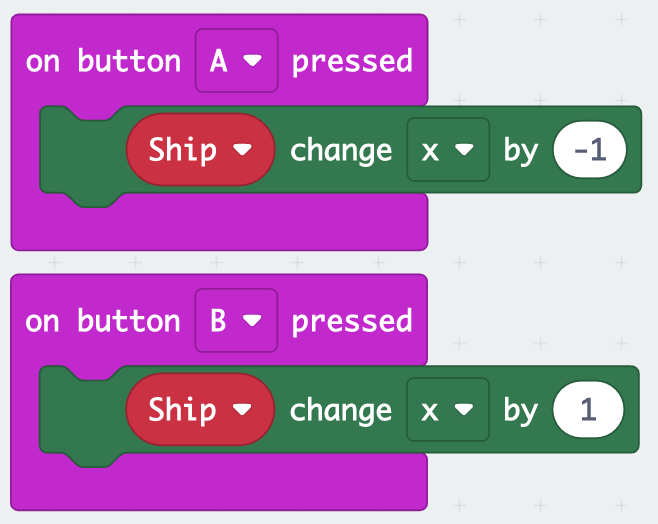Image resolution: width=658 pixels, height=524 pixels.
Task: Click 'change' label in the button B block
Action: (341, 411)
